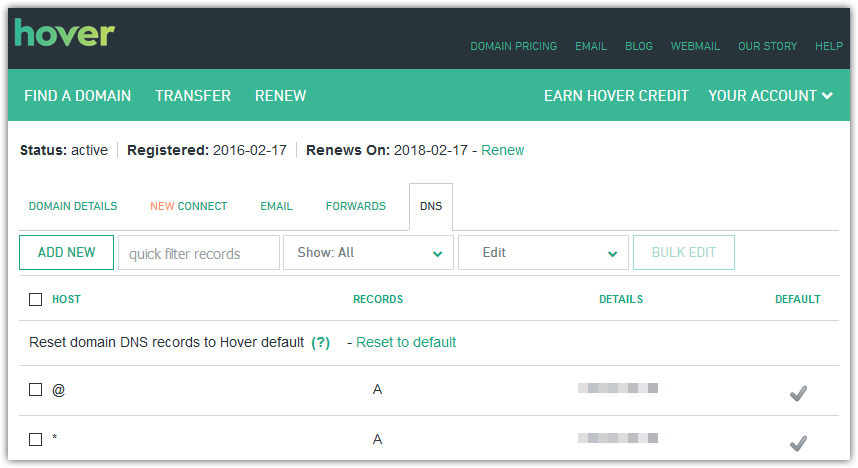
Task: Click the default checkmark in the * row
Action: point(798,442)
